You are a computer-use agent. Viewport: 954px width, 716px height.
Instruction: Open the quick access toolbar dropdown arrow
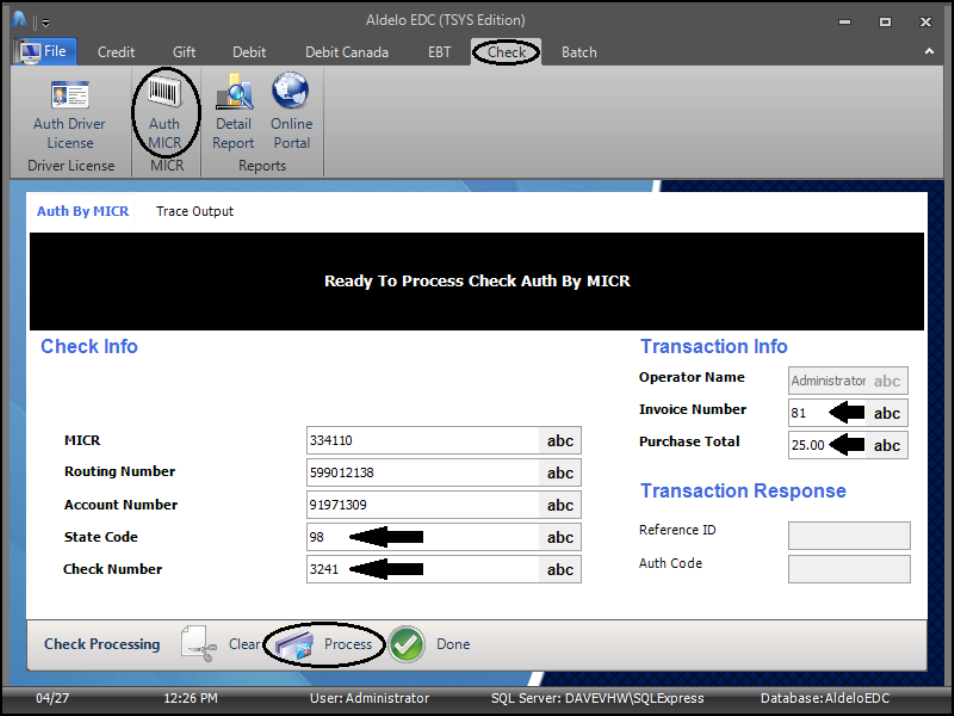[46, 23]
